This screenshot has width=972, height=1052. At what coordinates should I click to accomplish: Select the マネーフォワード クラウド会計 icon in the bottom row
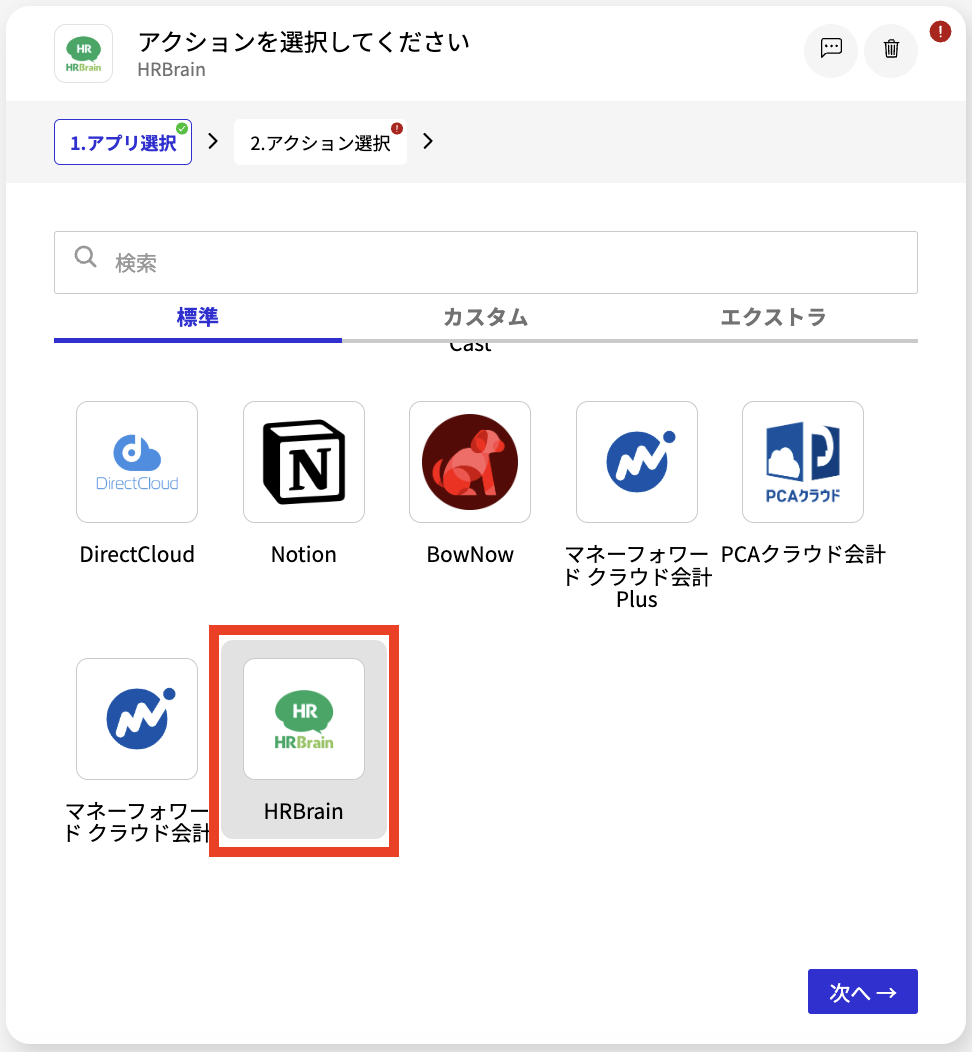click(137, 719)
